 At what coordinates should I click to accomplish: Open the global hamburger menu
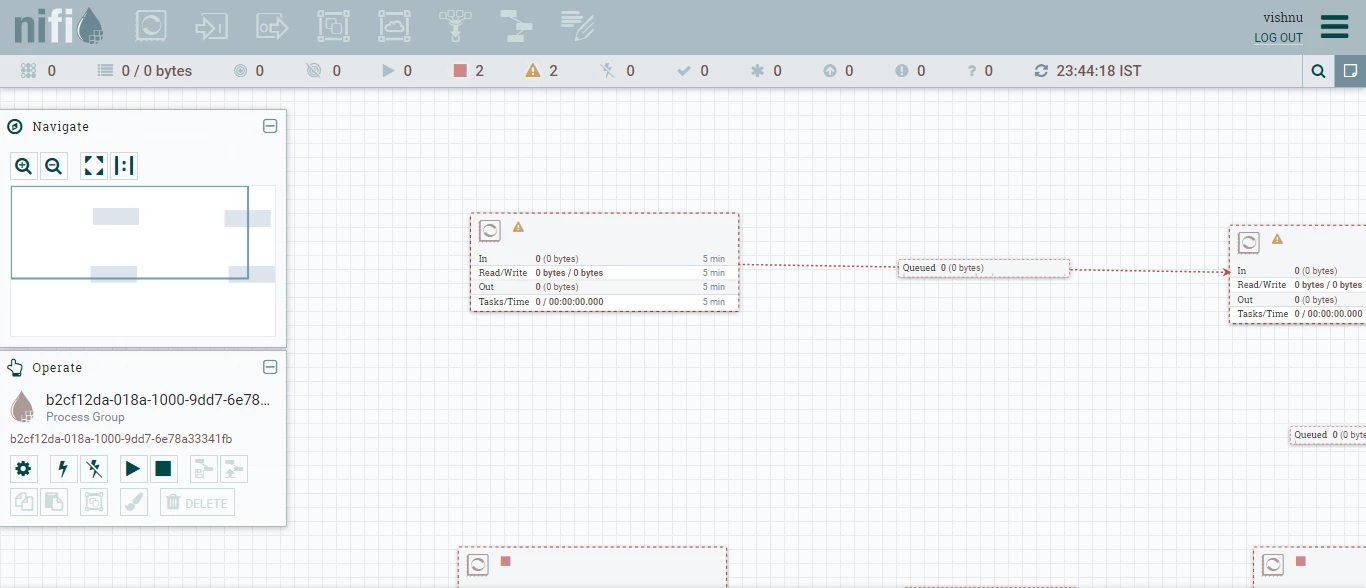(x=1335, y=27)
